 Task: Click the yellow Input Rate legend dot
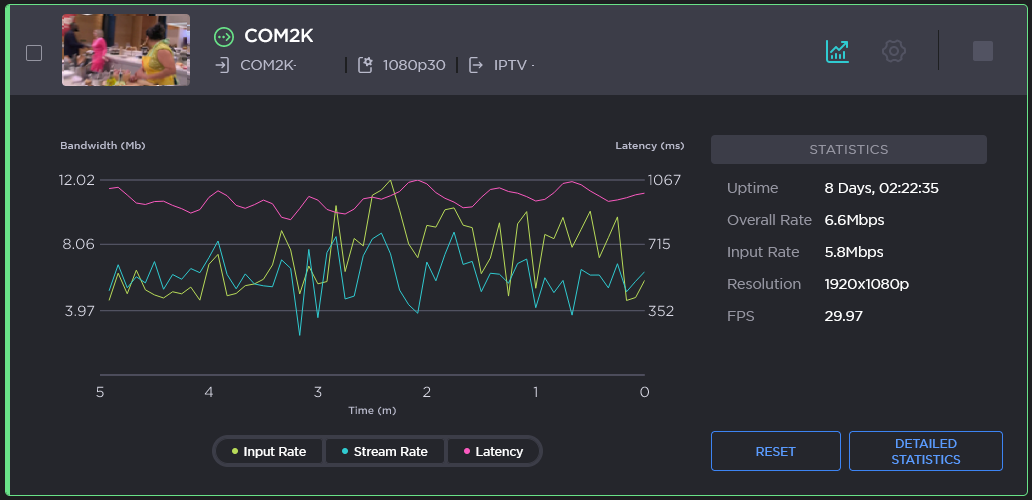[x=235, y=451]
